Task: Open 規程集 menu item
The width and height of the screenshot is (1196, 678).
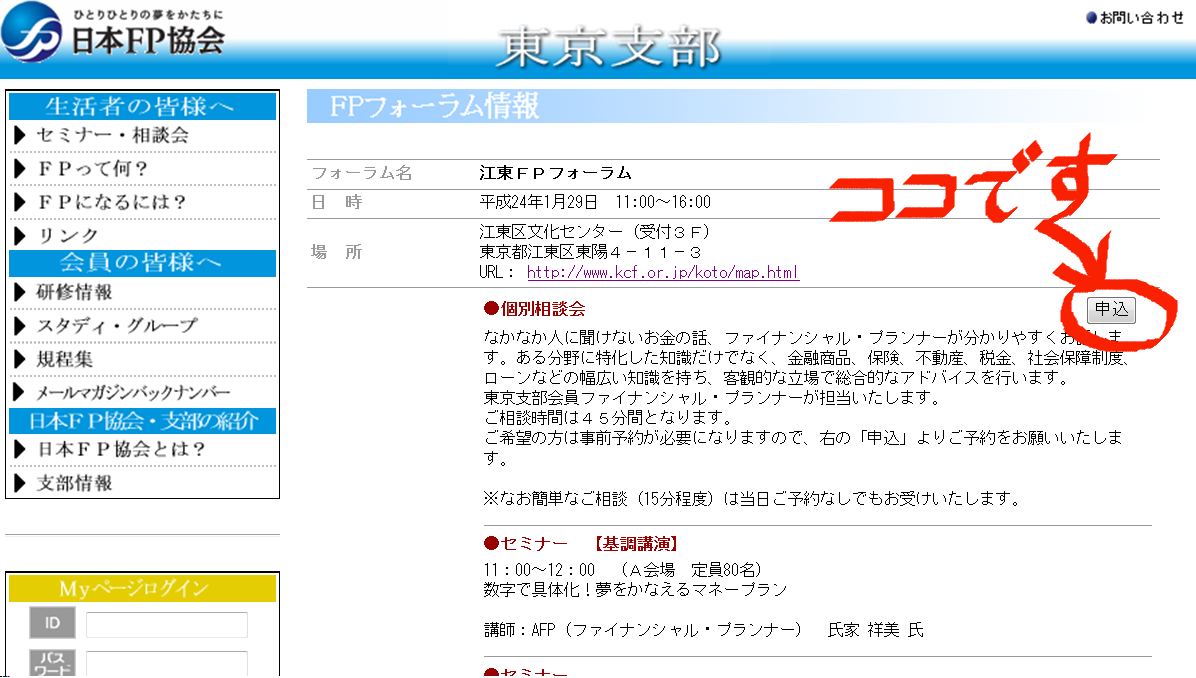Action: coord(65,359)
